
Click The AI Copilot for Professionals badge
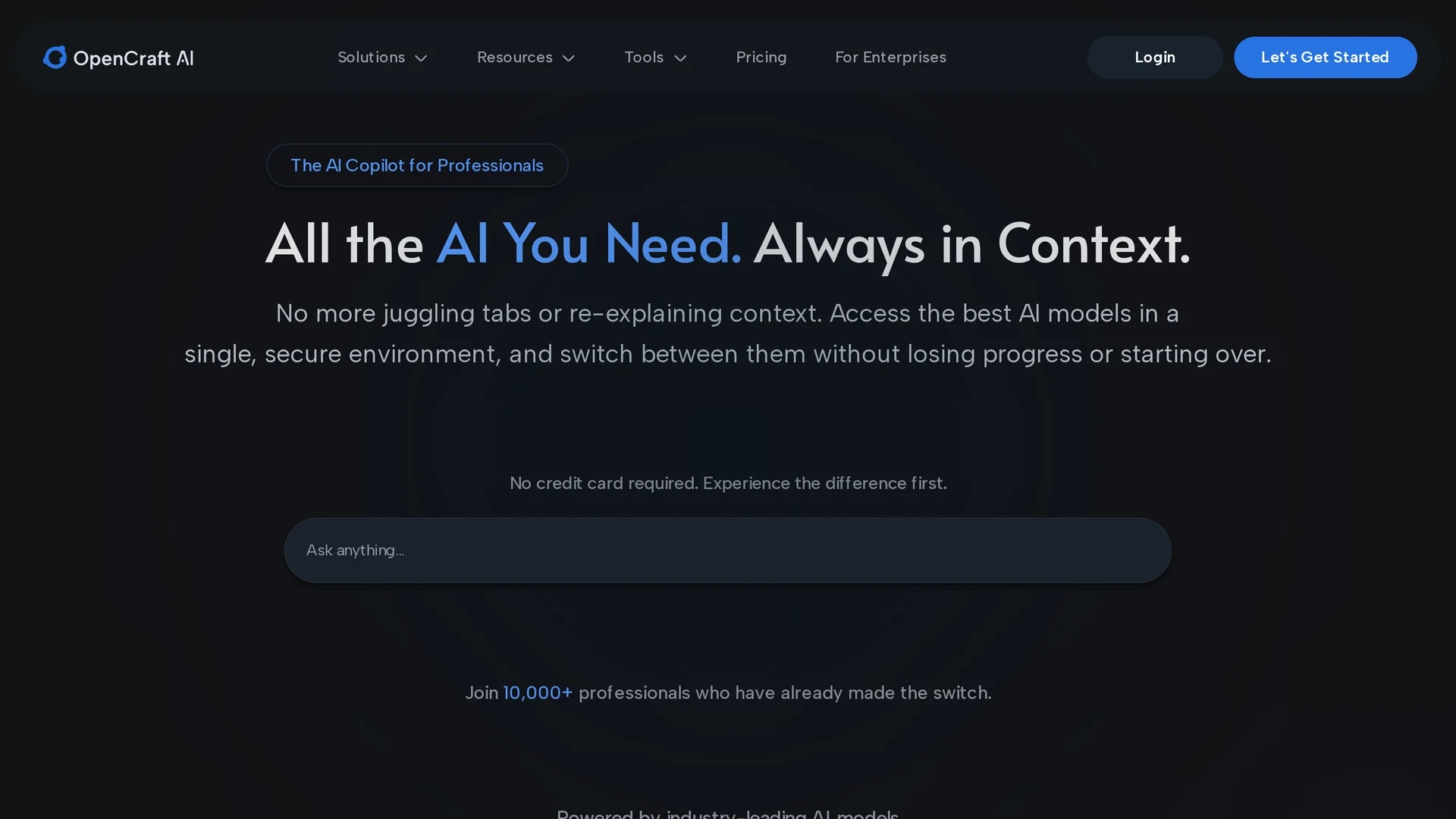(417, 165)
